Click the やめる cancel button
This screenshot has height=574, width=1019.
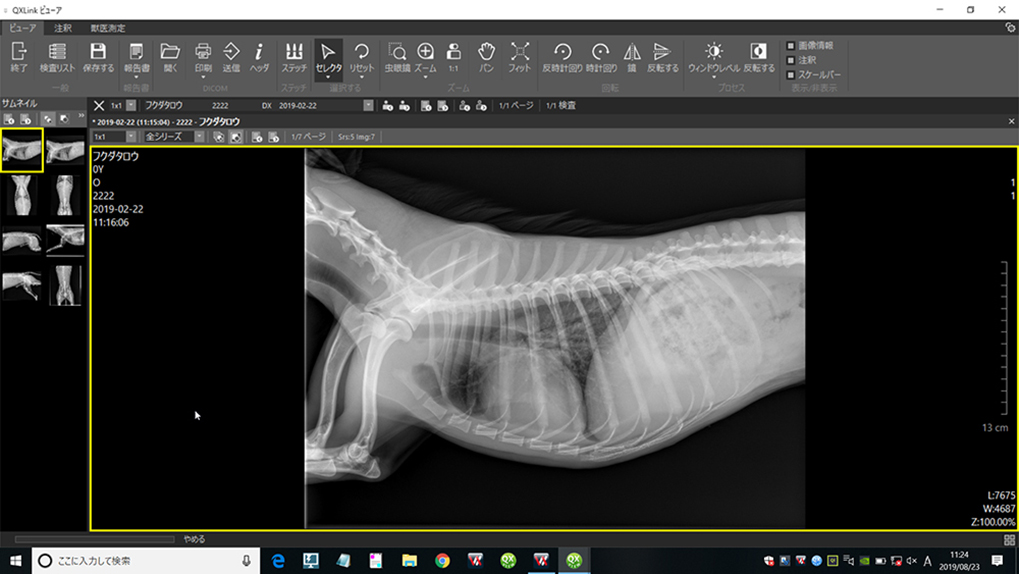195,539
